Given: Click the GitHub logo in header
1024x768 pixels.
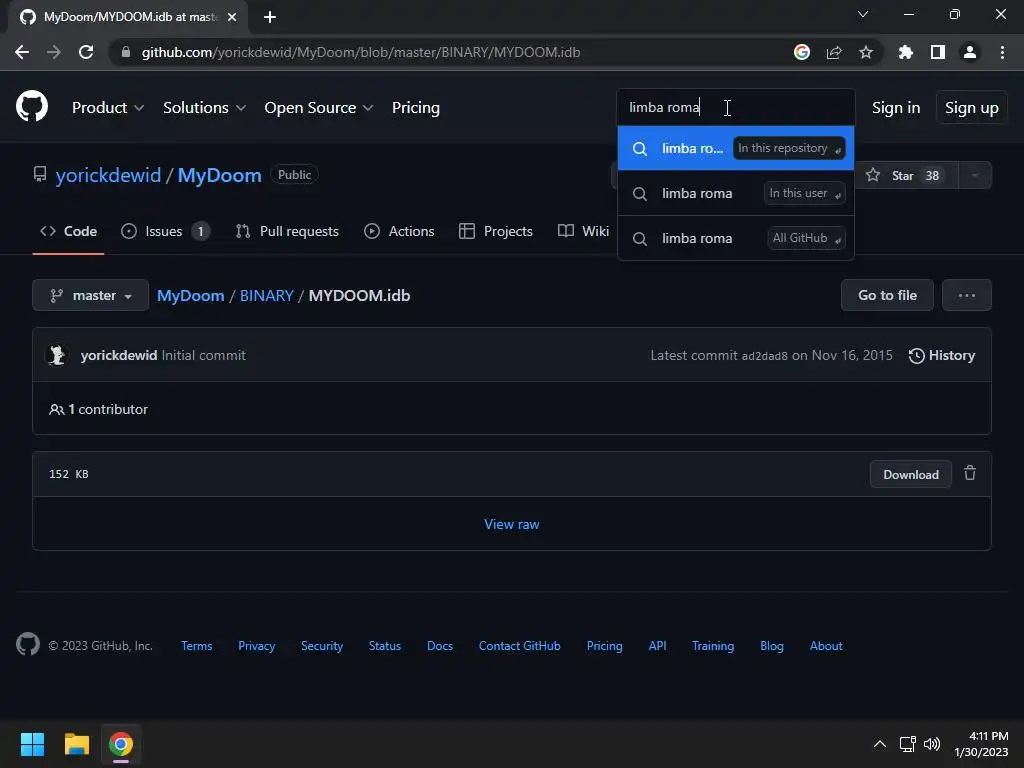Looking at the screenshot, I should coord(32,106).
